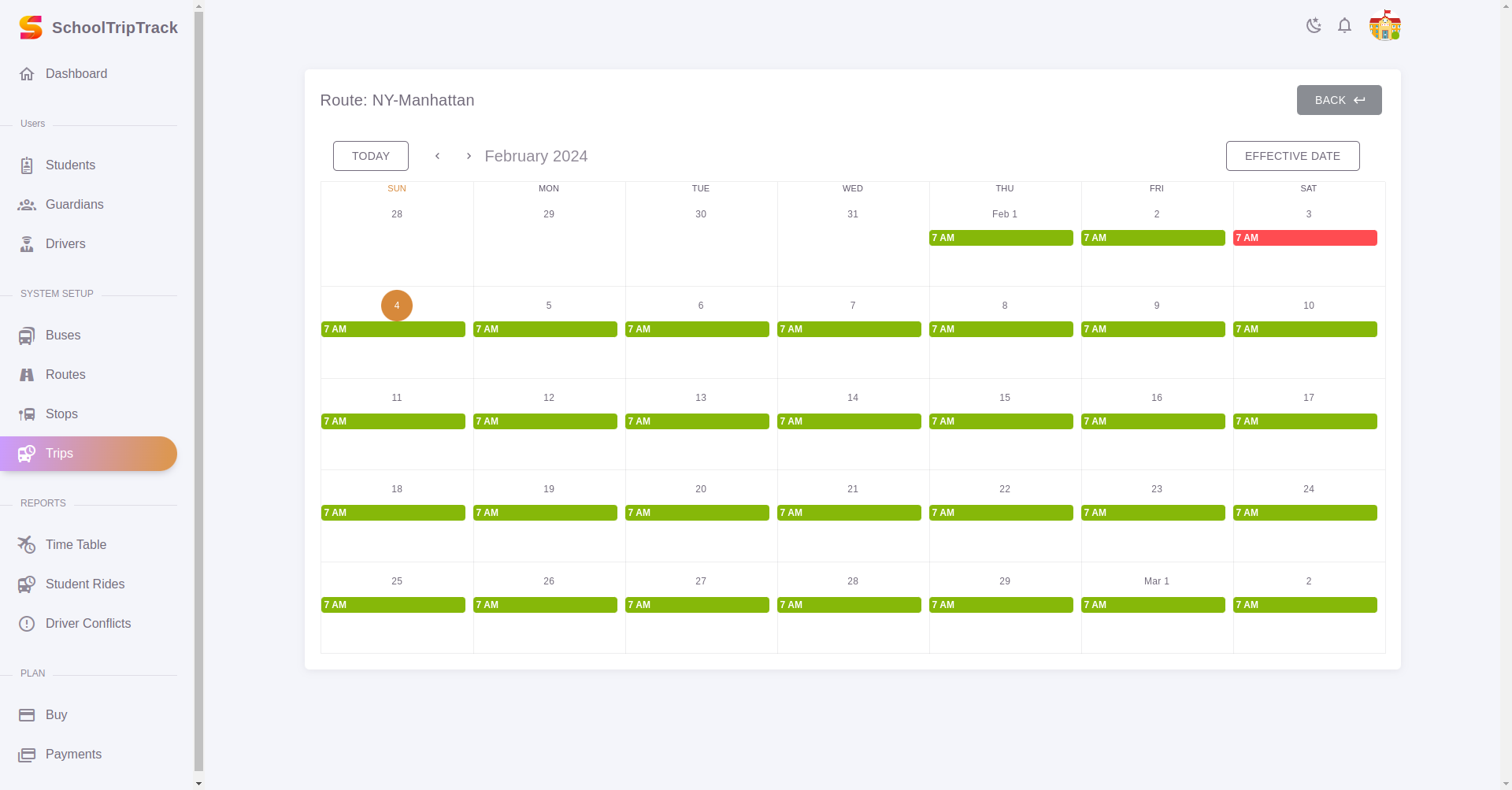Select the red 7 AM trip on February 3
Viewport: 1512px width, 790px height.
pyautogui.click(x=1305, y=237)
